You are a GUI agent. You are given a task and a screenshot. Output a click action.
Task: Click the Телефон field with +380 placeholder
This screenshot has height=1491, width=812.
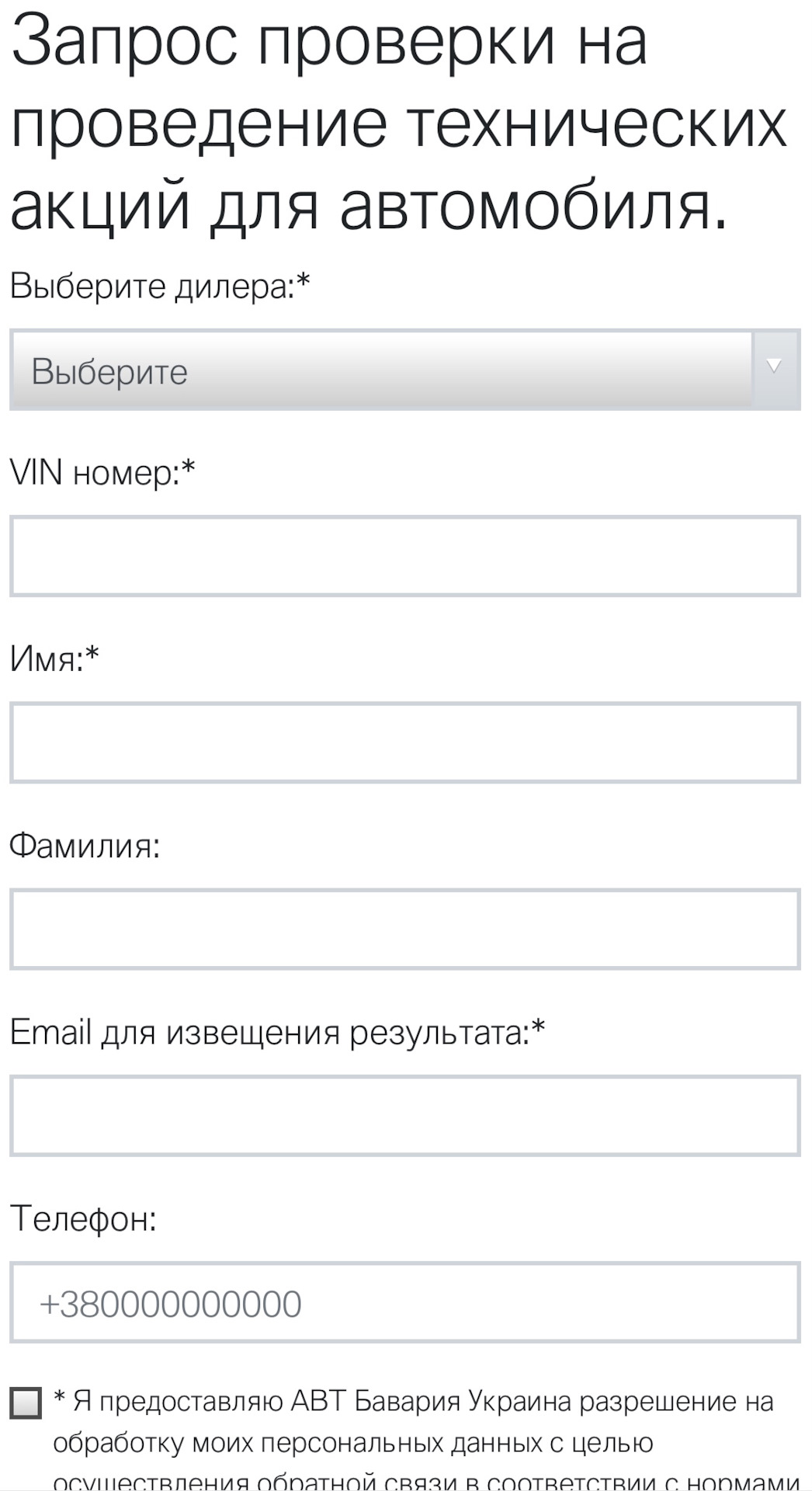404,1303
